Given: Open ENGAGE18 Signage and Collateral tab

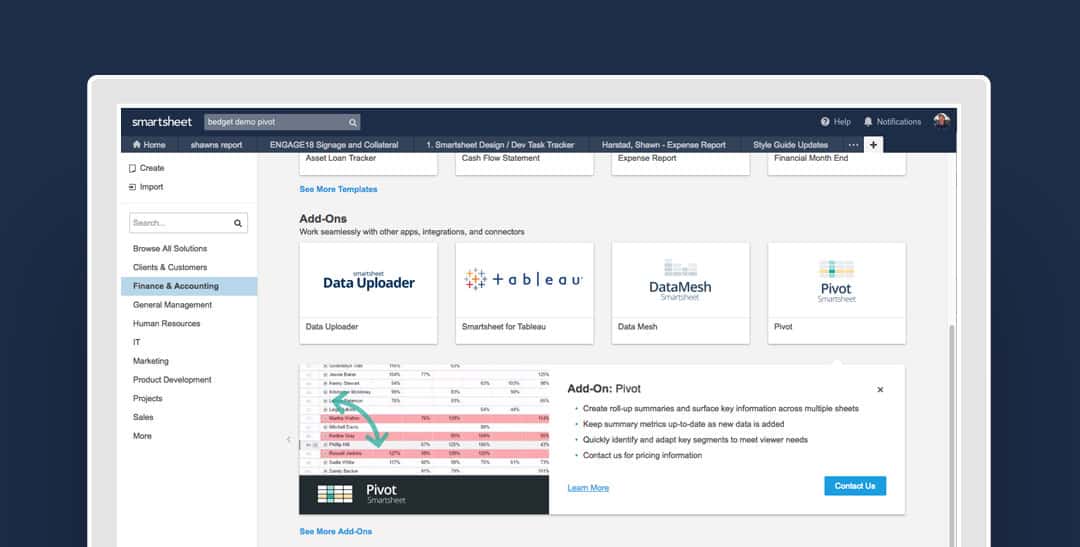Looking at the screenshot, I should pos(334,145).
